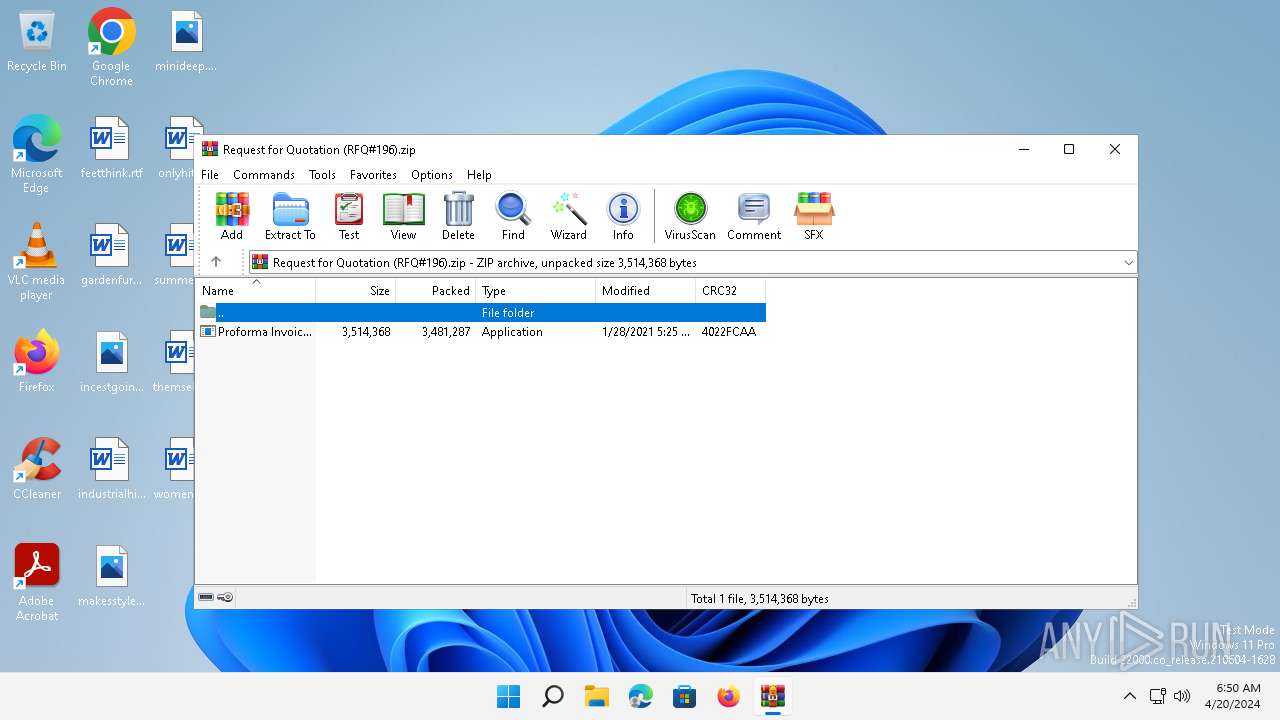Click the 4022FCAA CRC32 value

click(729, 332)
